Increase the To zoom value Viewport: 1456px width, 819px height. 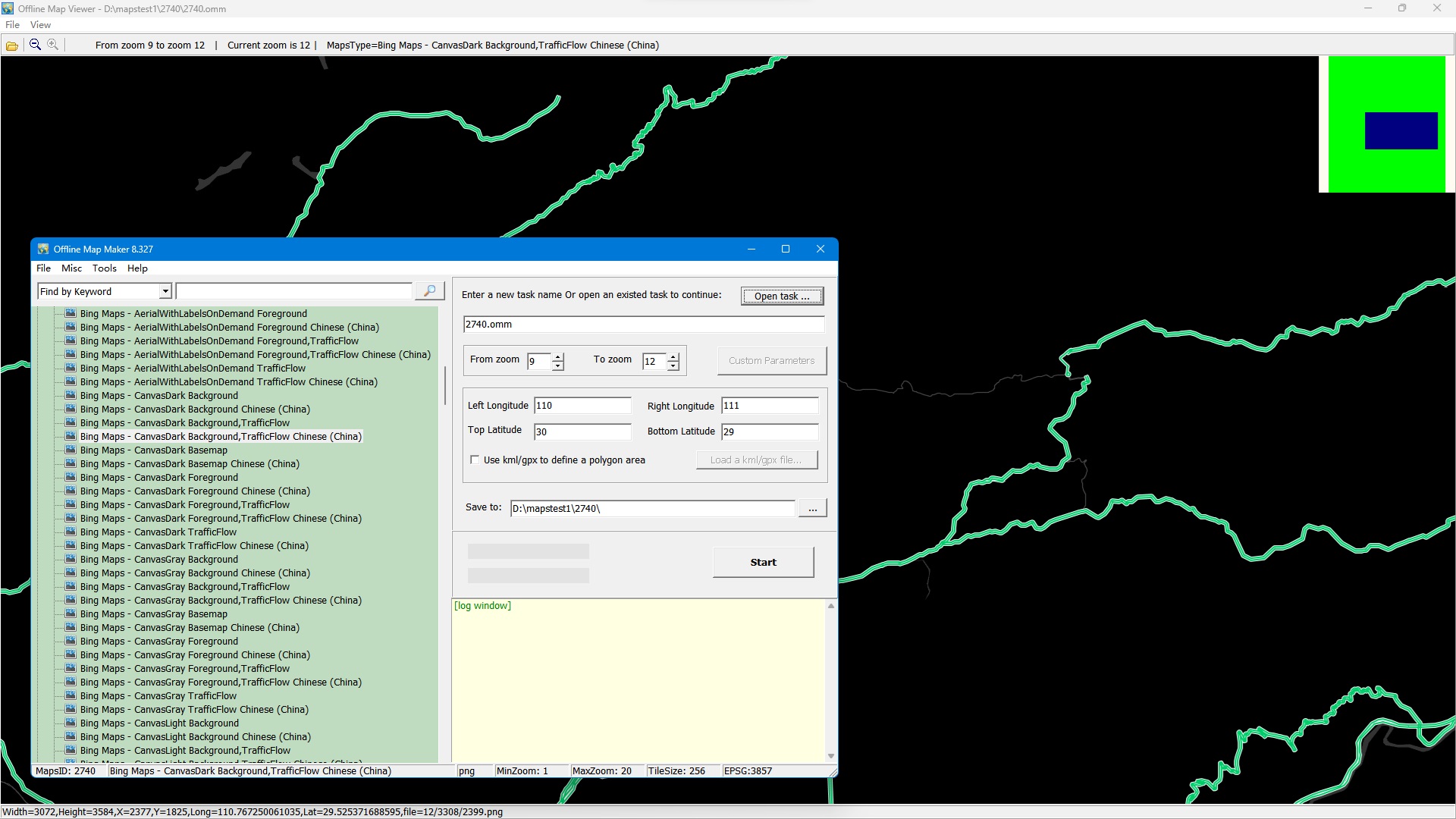(673, 356)
